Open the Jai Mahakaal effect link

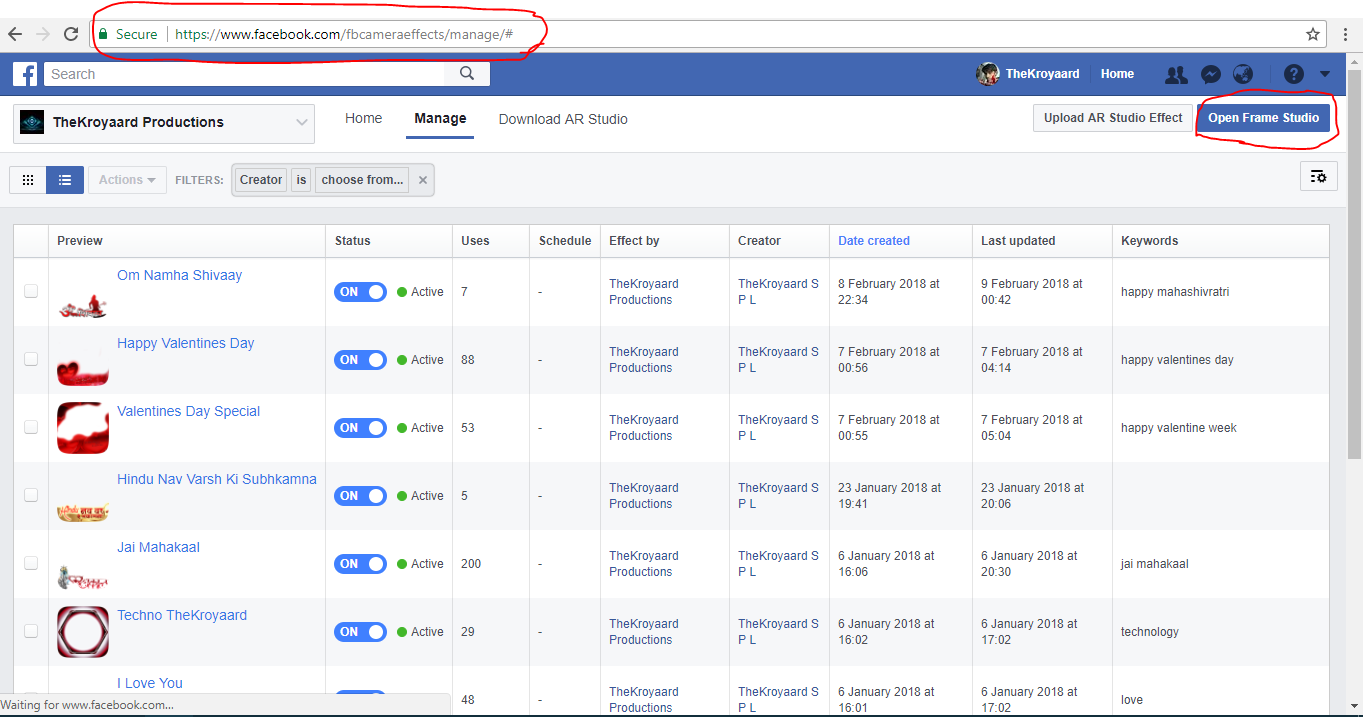[x=158, y=547]
